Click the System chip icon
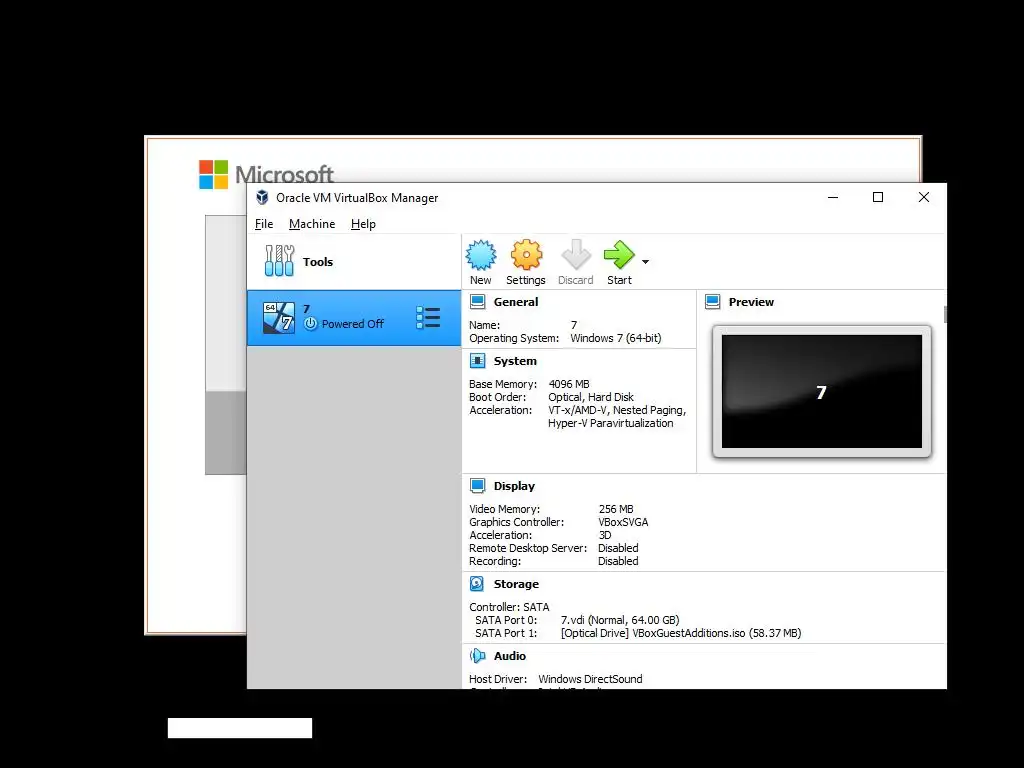This screenshot has width=1024, height=768. (477, 360)
